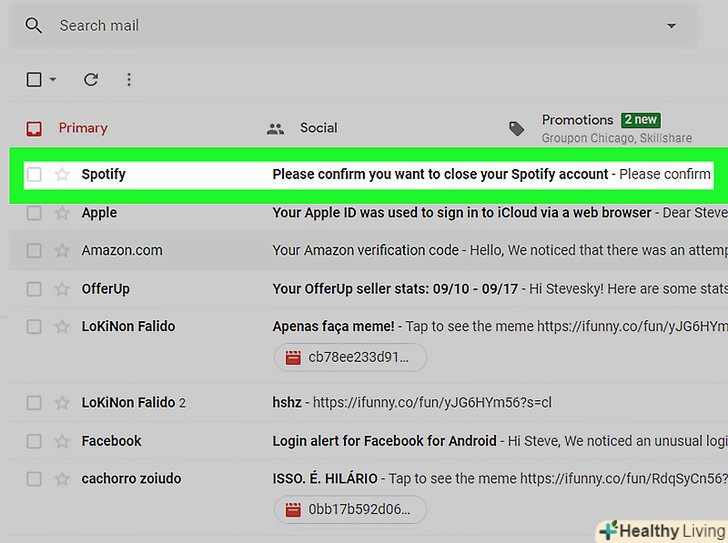Viewport: 728px width, 543px height.
Task: Select the OfferUp email checkbox
Action: point(34,289)
